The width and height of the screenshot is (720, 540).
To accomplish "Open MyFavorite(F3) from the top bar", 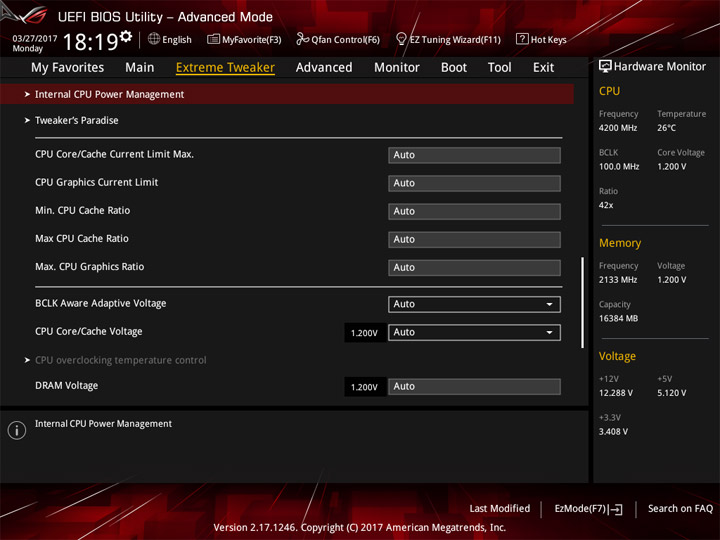I will [244, 39].
